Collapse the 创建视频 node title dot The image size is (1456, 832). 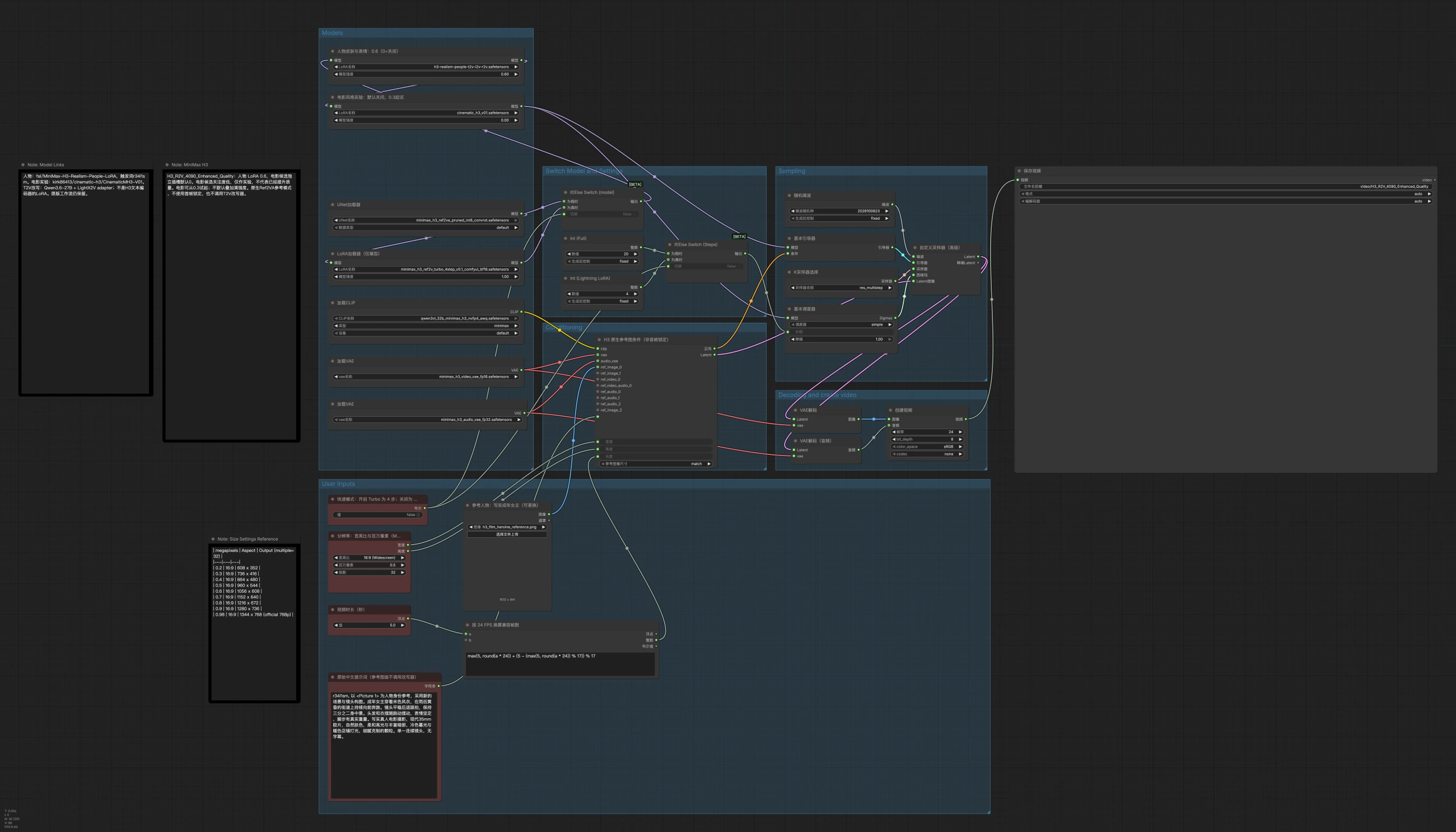click(x=890, y=410)
